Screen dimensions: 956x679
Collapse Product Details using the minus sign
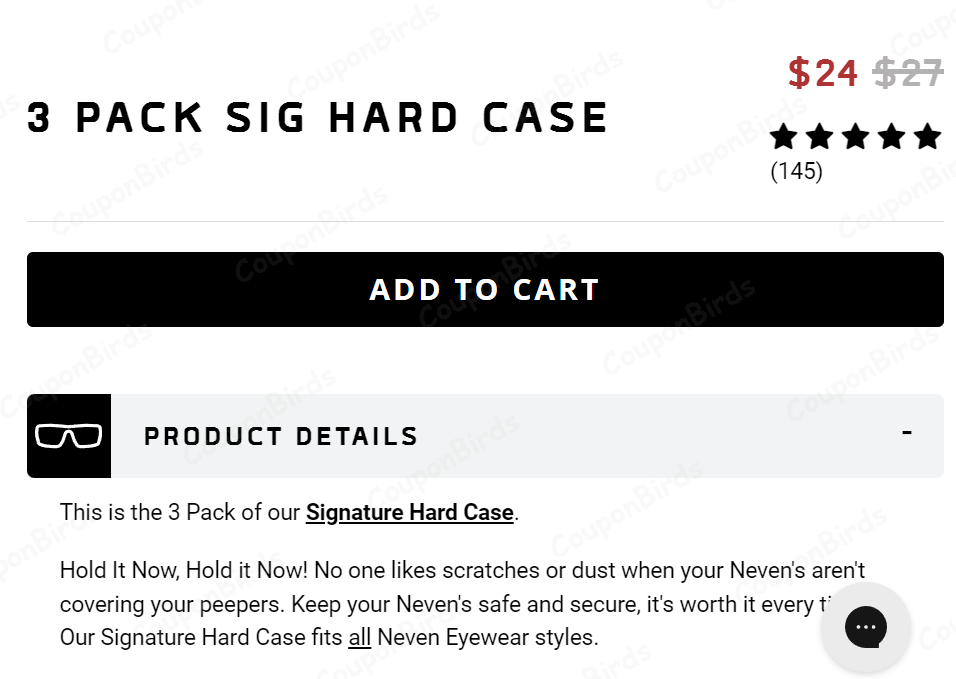pos(907,432)
